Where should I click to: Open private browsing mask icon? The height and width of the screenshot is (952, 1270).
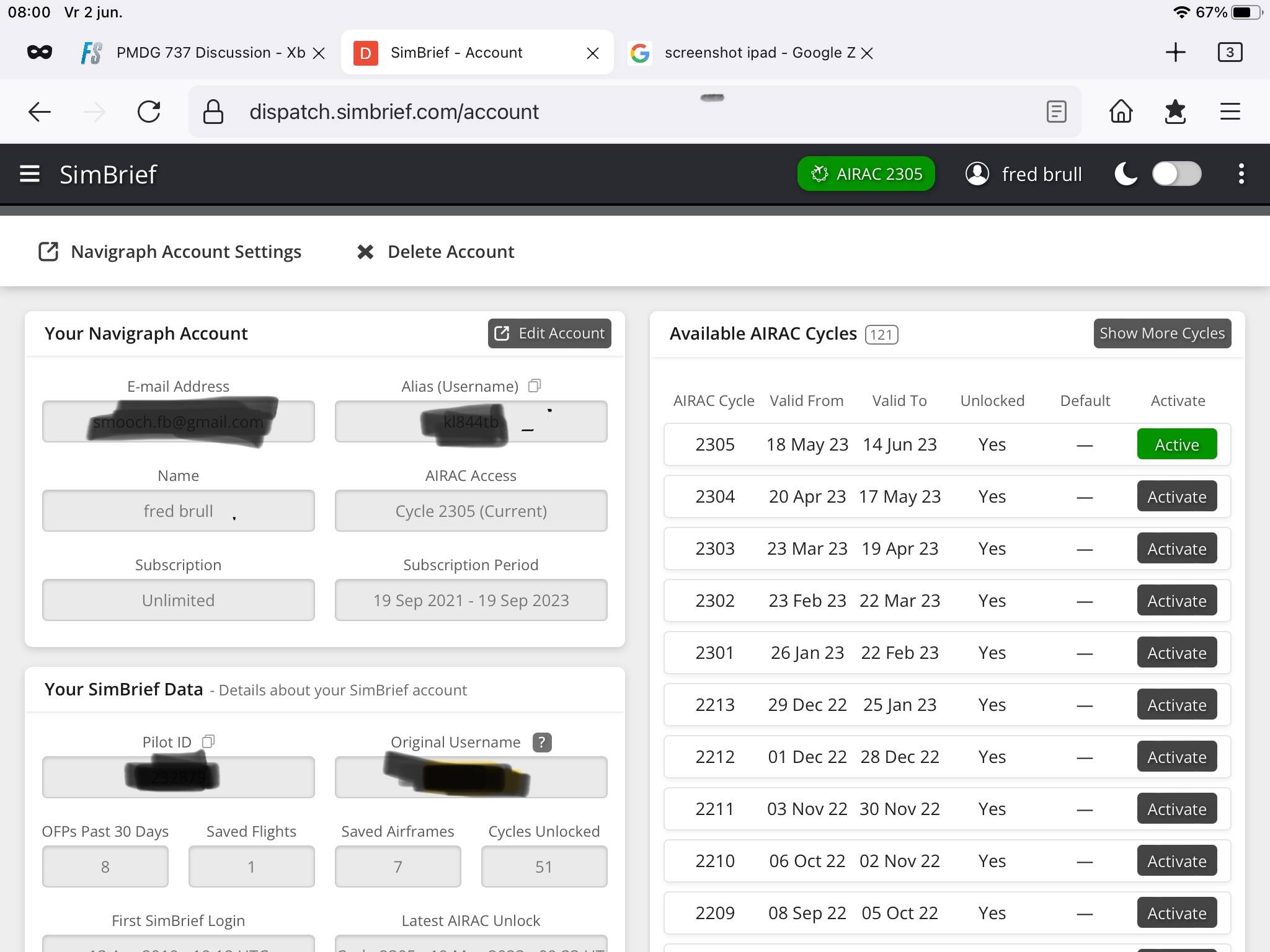pos(40,53)
